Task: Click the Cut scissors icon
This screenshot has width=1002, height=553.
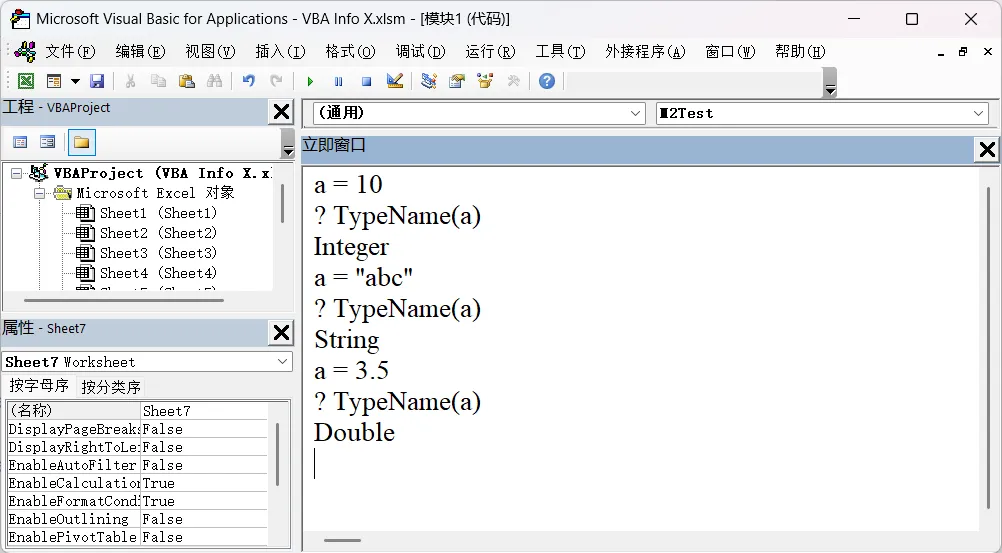Action: (x=130, y=81)
